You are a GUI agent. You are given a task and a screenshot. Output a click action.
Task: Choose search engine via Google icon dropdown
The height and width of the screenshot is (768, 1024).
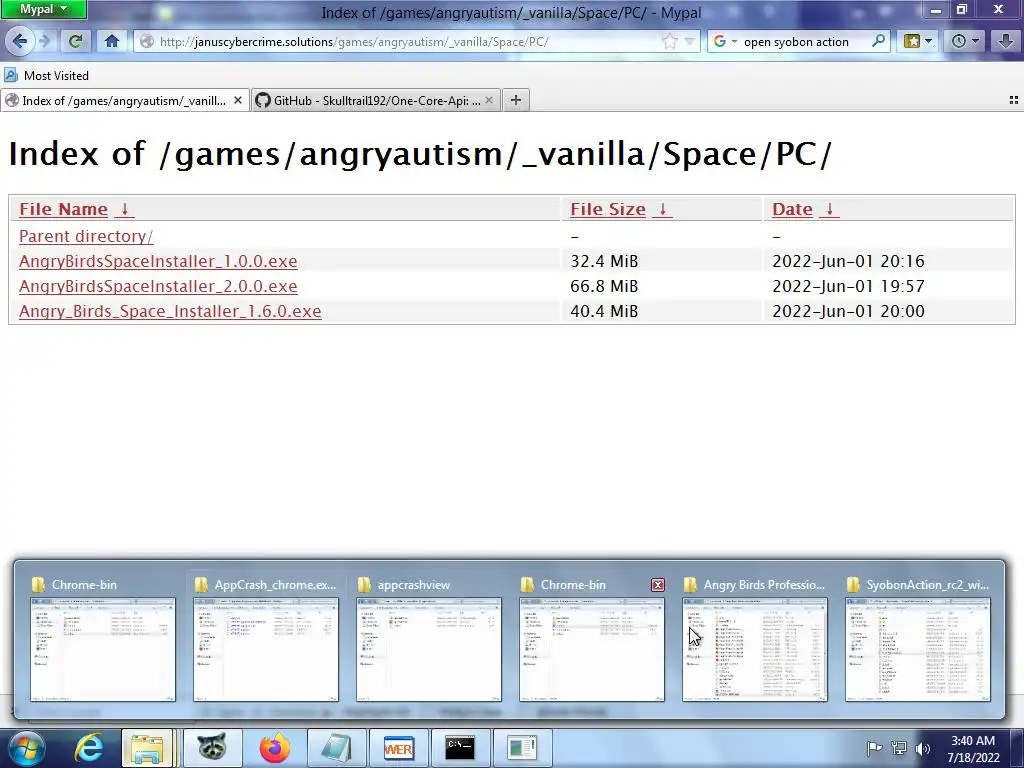[725, 41]
